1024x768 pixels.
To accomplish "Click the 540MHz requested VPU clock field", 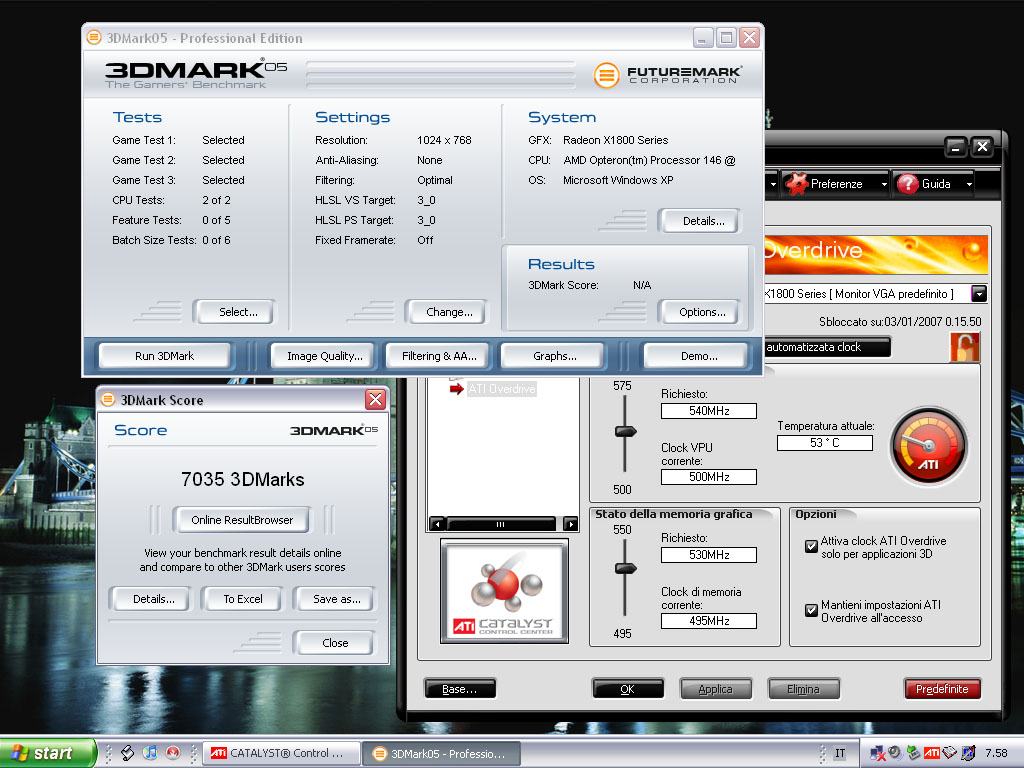I will click(x=709, y=411).
